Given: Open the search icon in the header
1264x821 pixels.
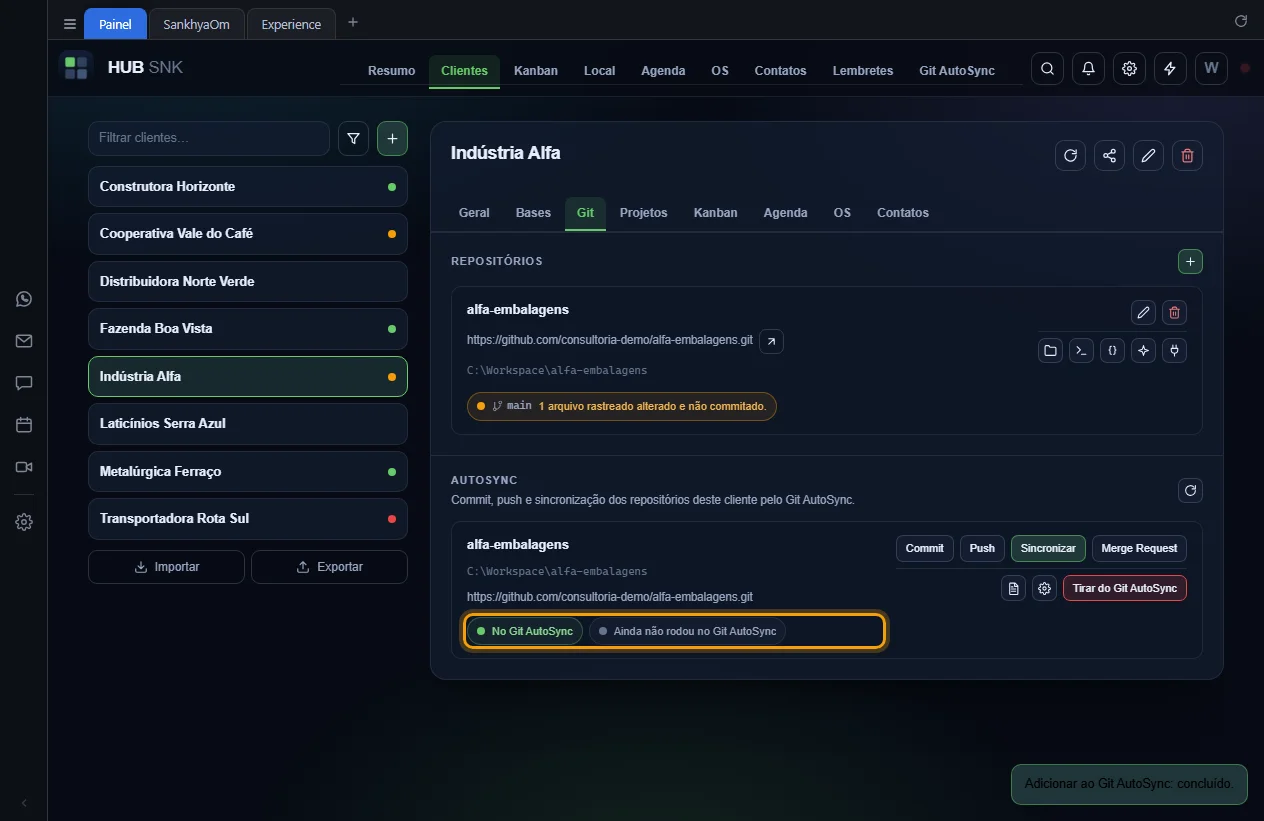Looking at the screenshot, I should (x=1047, y=69).
